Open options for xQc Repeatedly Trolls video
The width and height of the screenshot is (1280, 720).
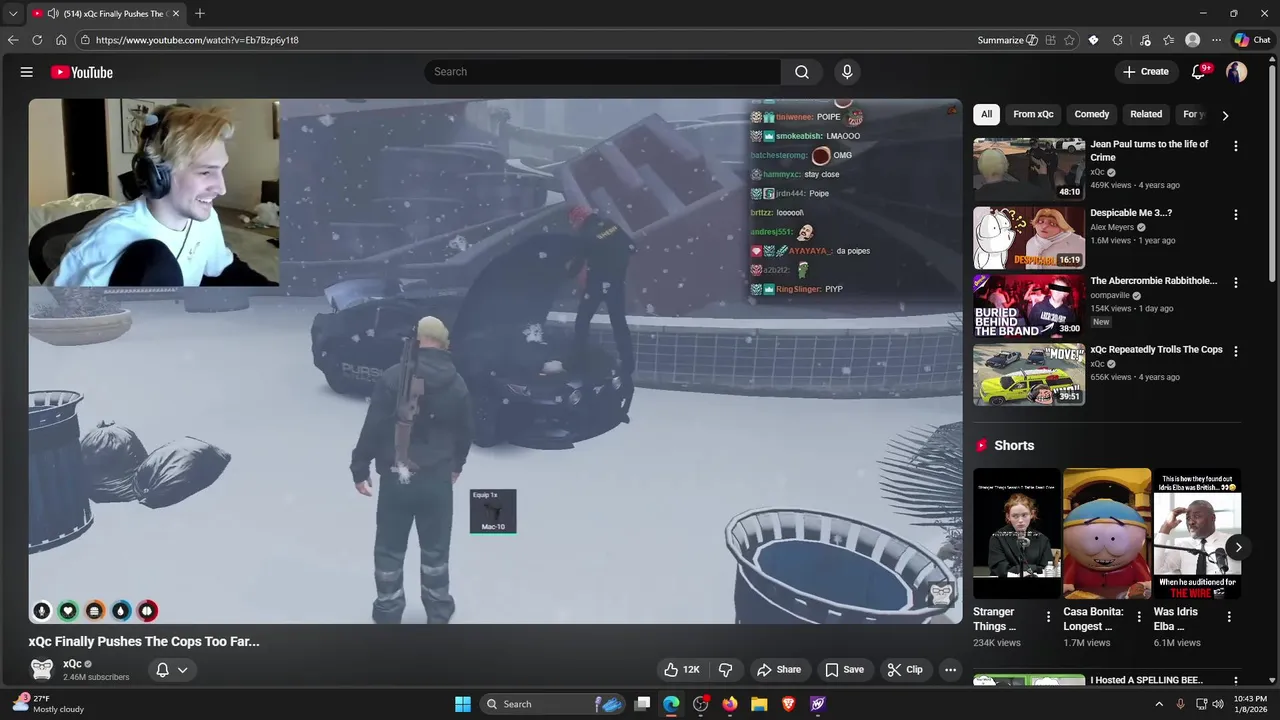point(1236,352)
